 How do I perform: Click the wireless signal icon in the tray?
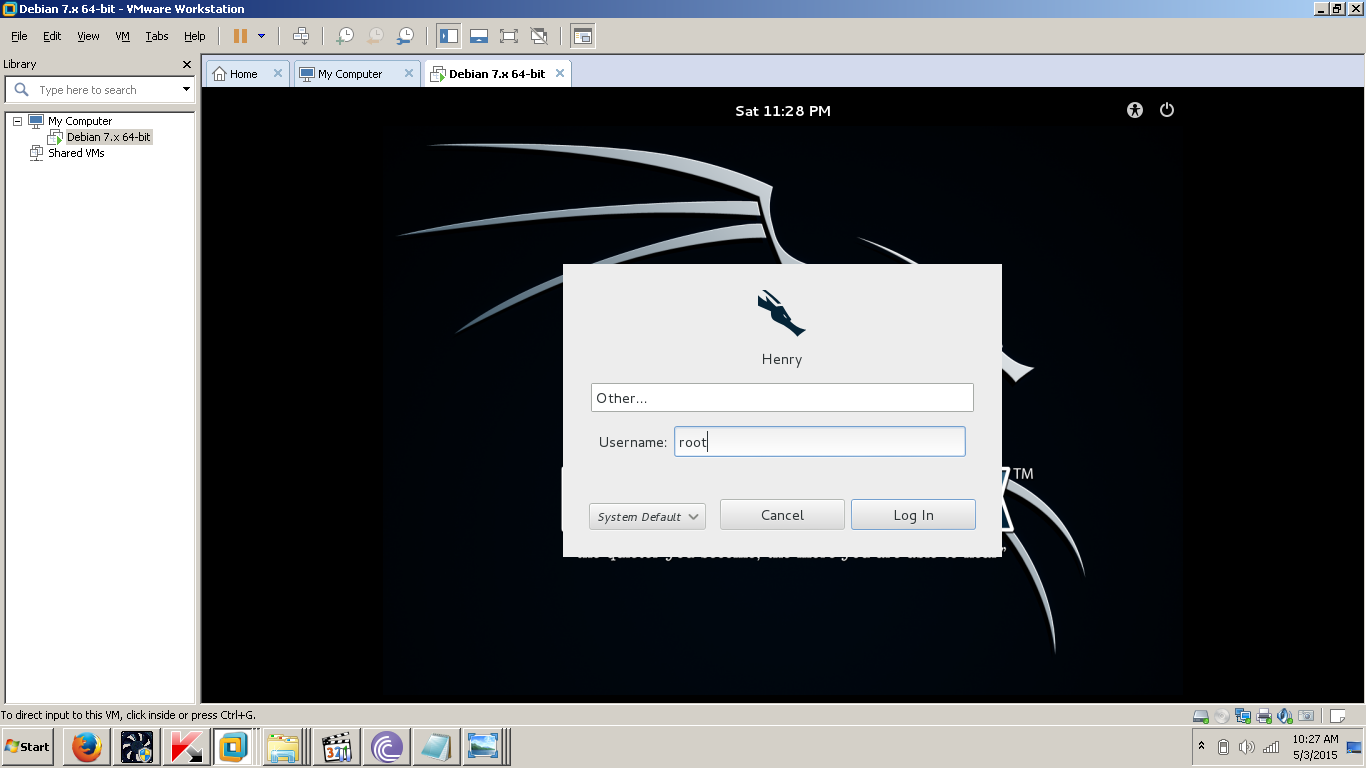click(1271, 747)
